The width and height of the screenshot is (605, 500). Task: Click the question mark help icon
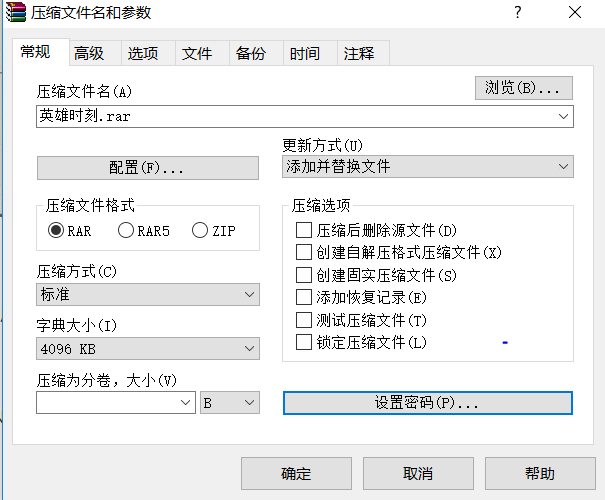point(518,12)
